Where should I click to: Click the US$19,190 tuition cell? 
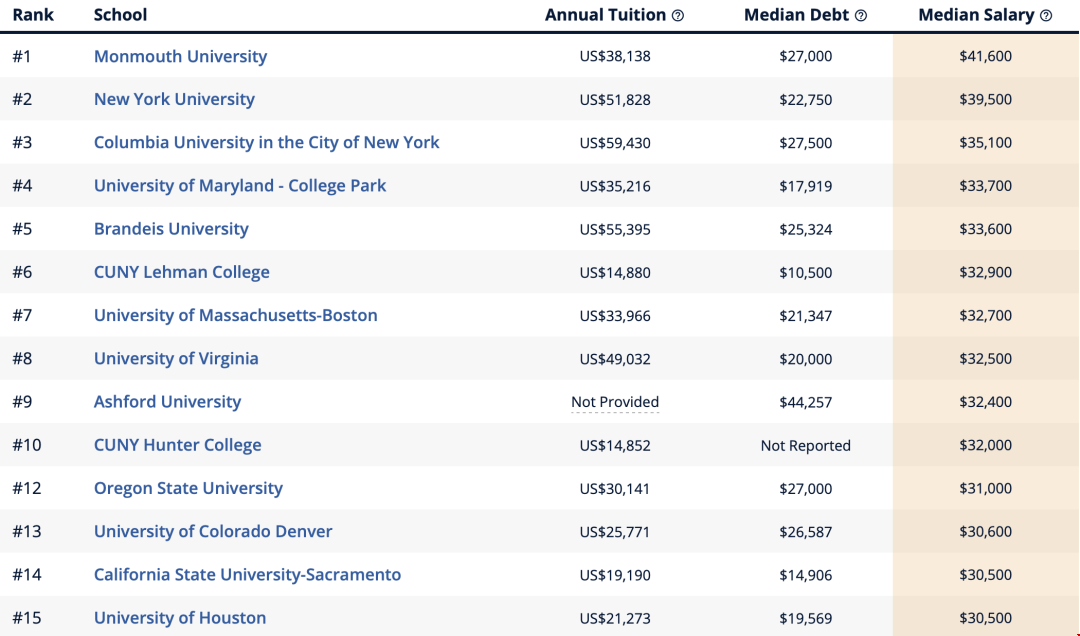(x=615, y=575)
